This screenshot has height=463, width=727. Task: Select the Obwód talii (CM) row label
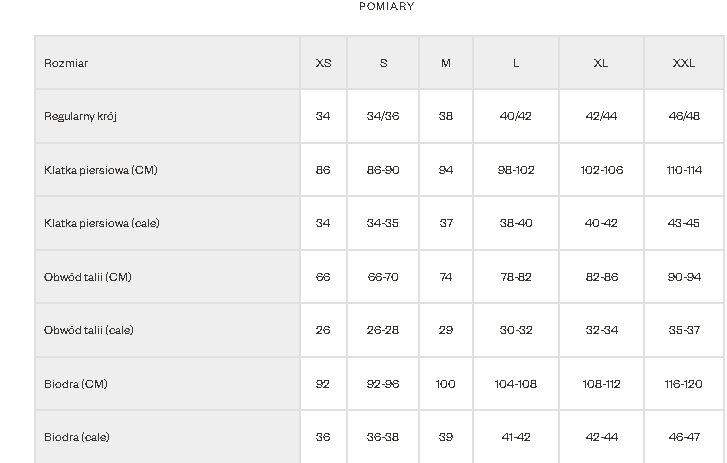pos(88,277)
